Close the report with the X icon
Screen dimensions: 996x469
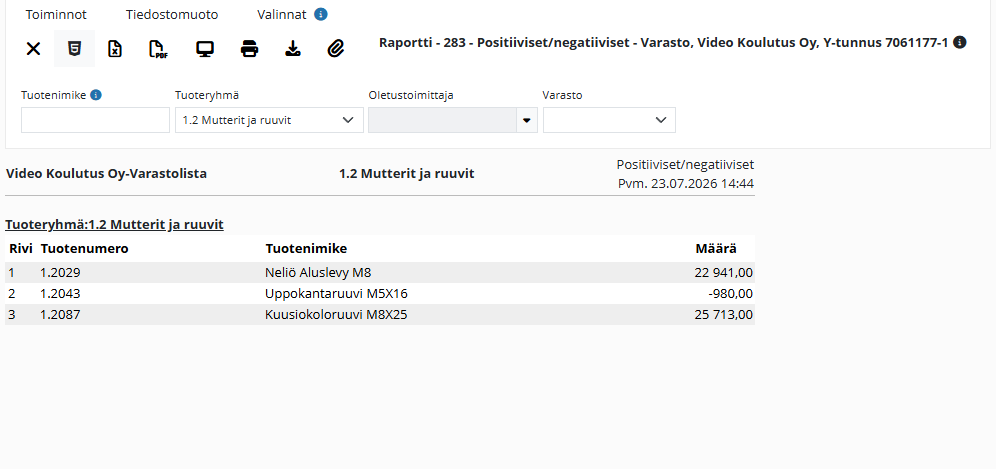pos(33,49)
